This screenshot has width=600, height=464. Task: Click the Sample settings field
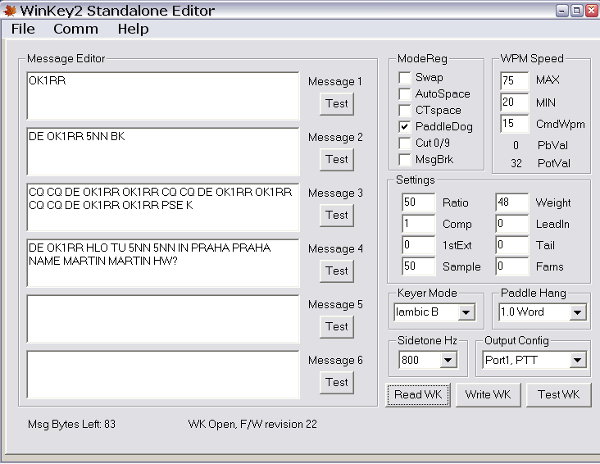click(x=418, y=267)
